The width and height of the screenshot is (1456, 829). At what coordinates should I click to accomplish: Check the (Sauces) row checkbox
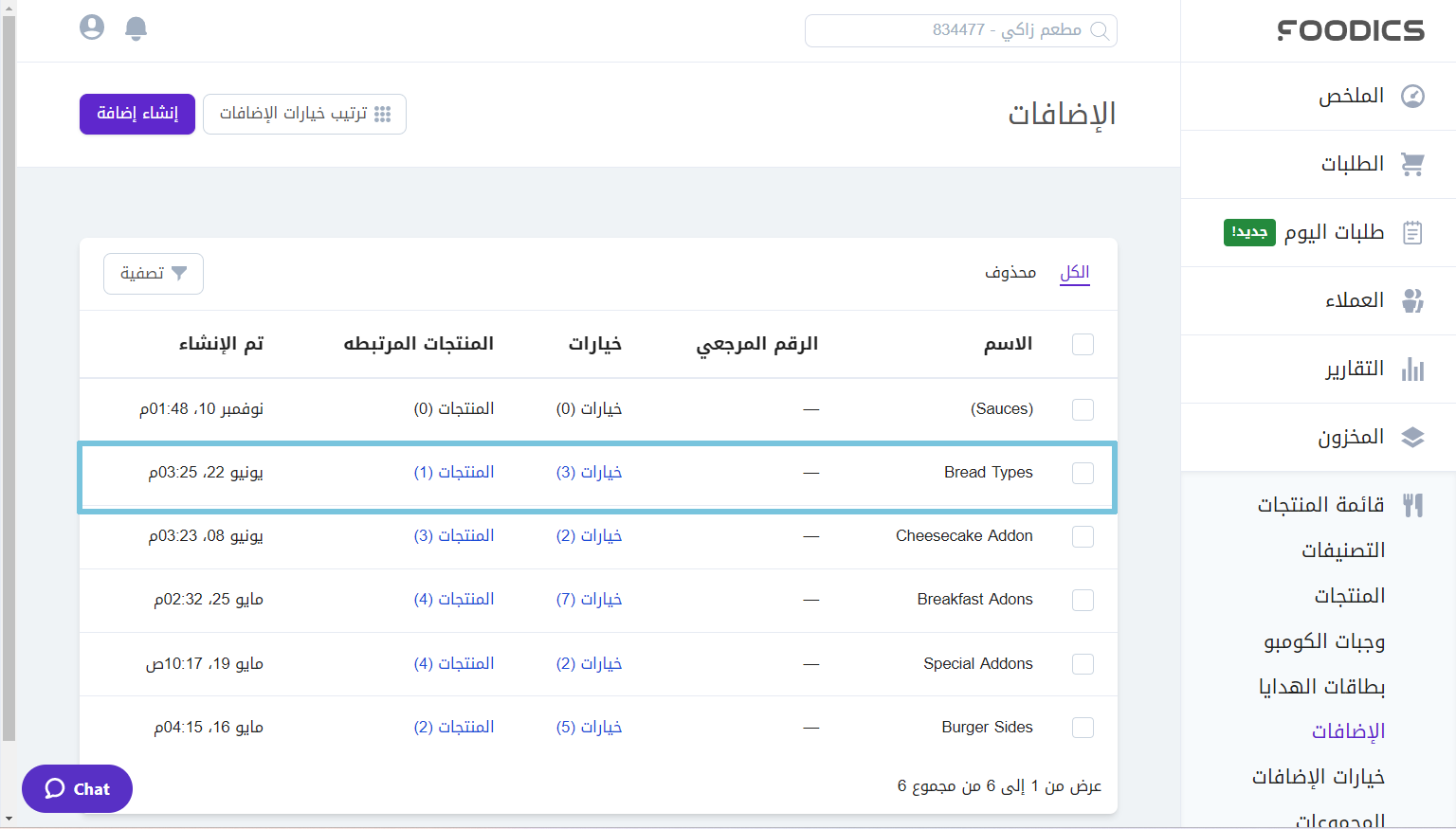tap(1083, 409)
